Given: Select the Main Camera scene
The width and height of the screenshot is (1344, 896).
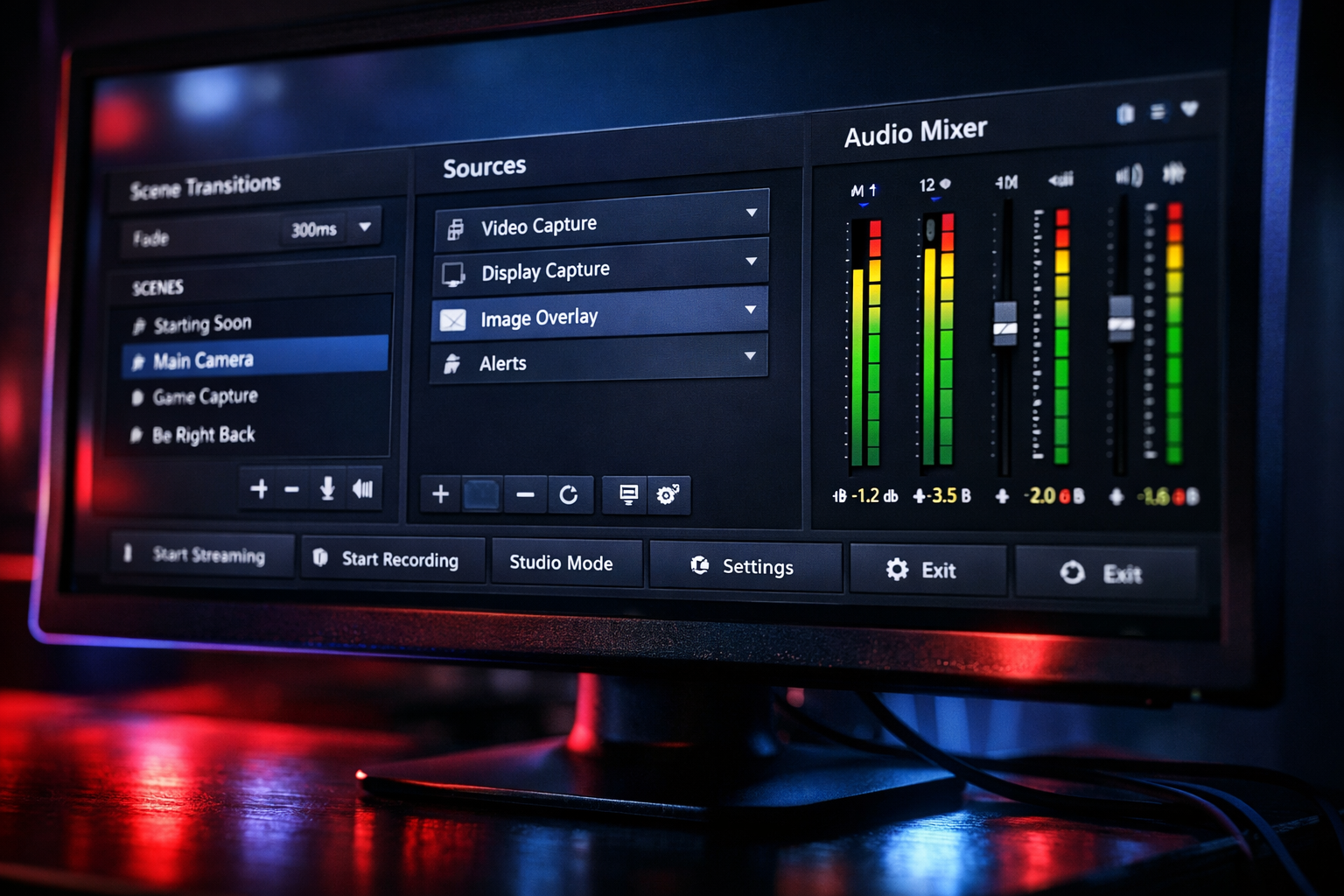Looking at the screenshot, I should coord(255,358).
